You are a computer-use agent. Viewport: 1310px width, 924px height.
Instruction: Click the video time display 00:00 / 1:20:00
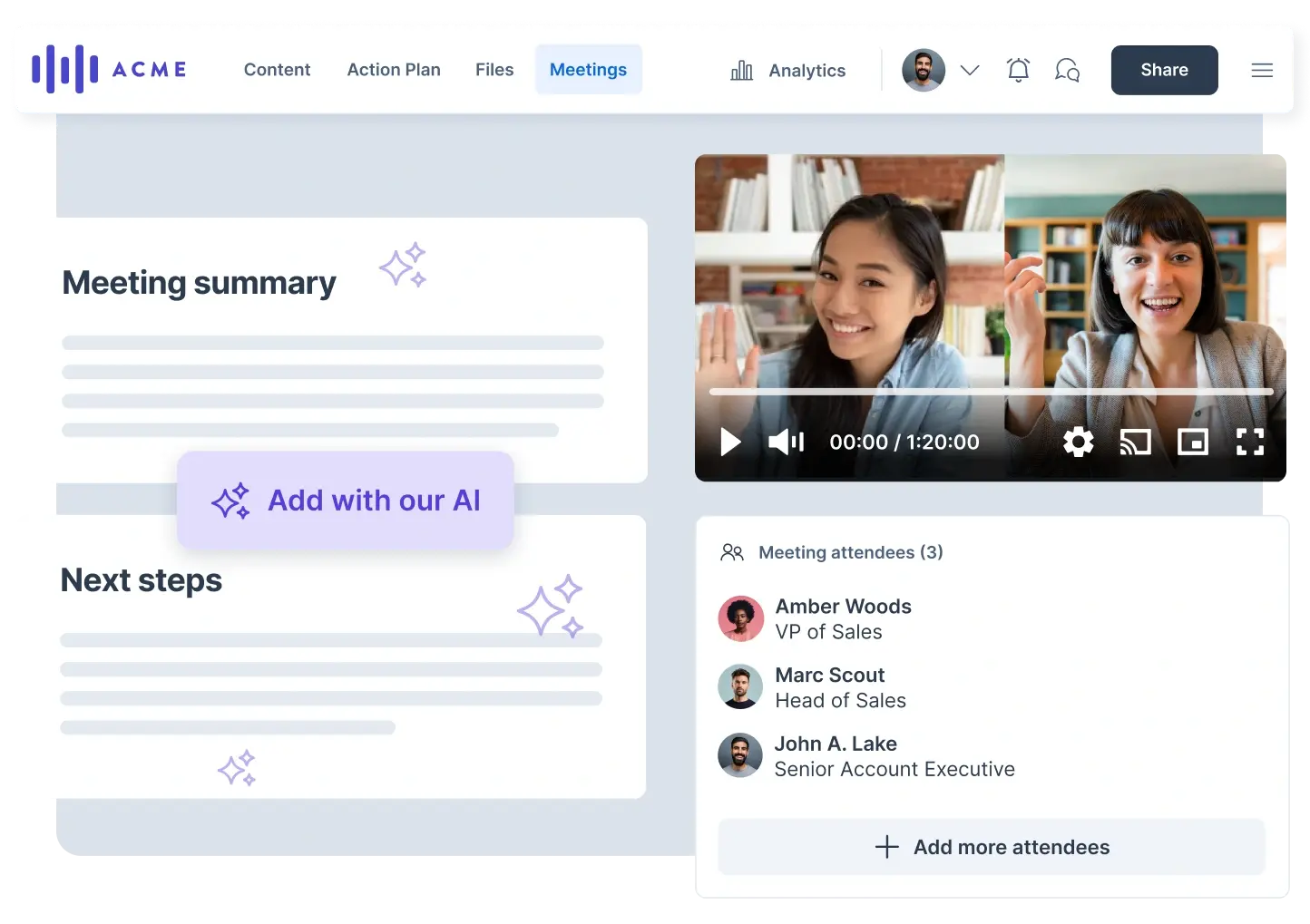pos(904,442)
